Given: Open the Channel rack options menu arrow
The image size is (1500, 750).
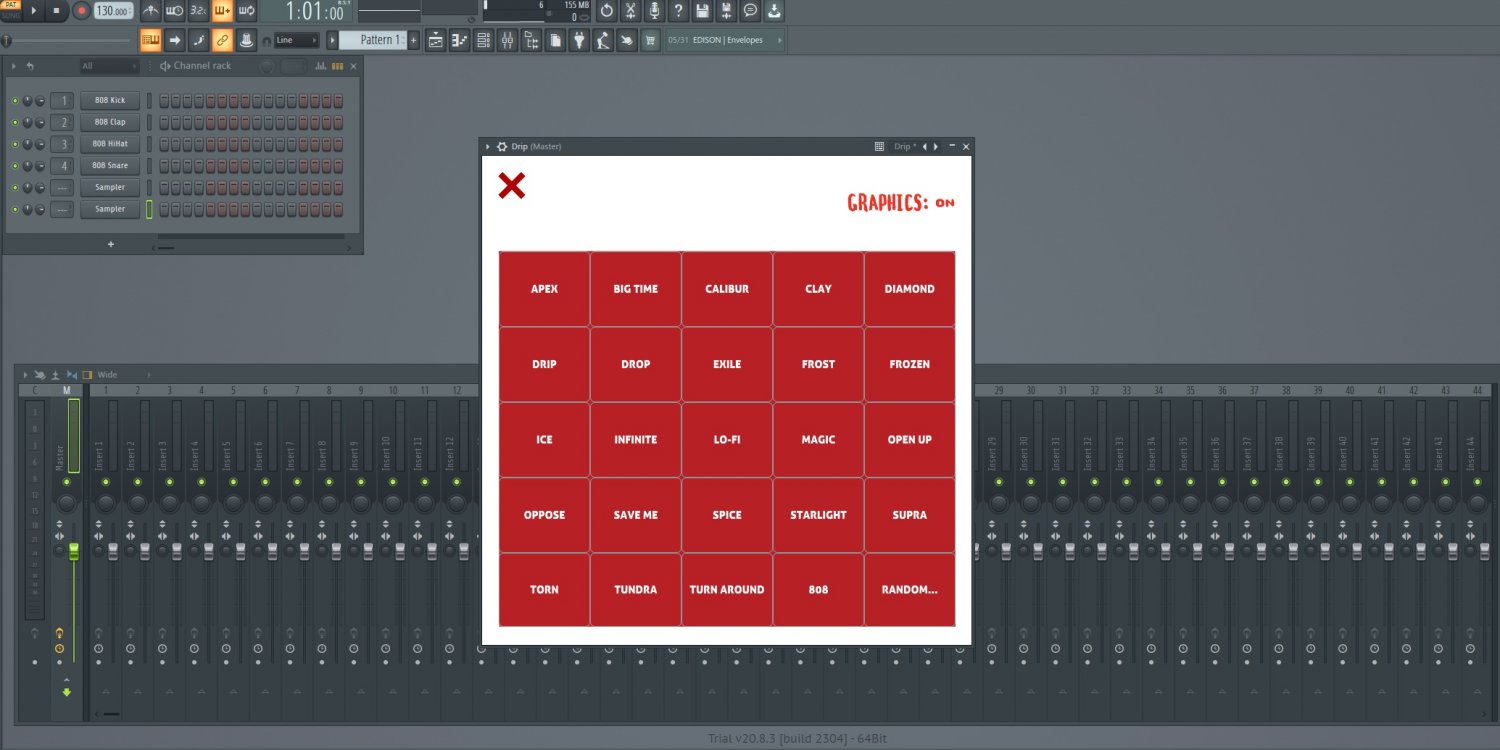Looking at the screenshot, I should [x=14, y=64].
